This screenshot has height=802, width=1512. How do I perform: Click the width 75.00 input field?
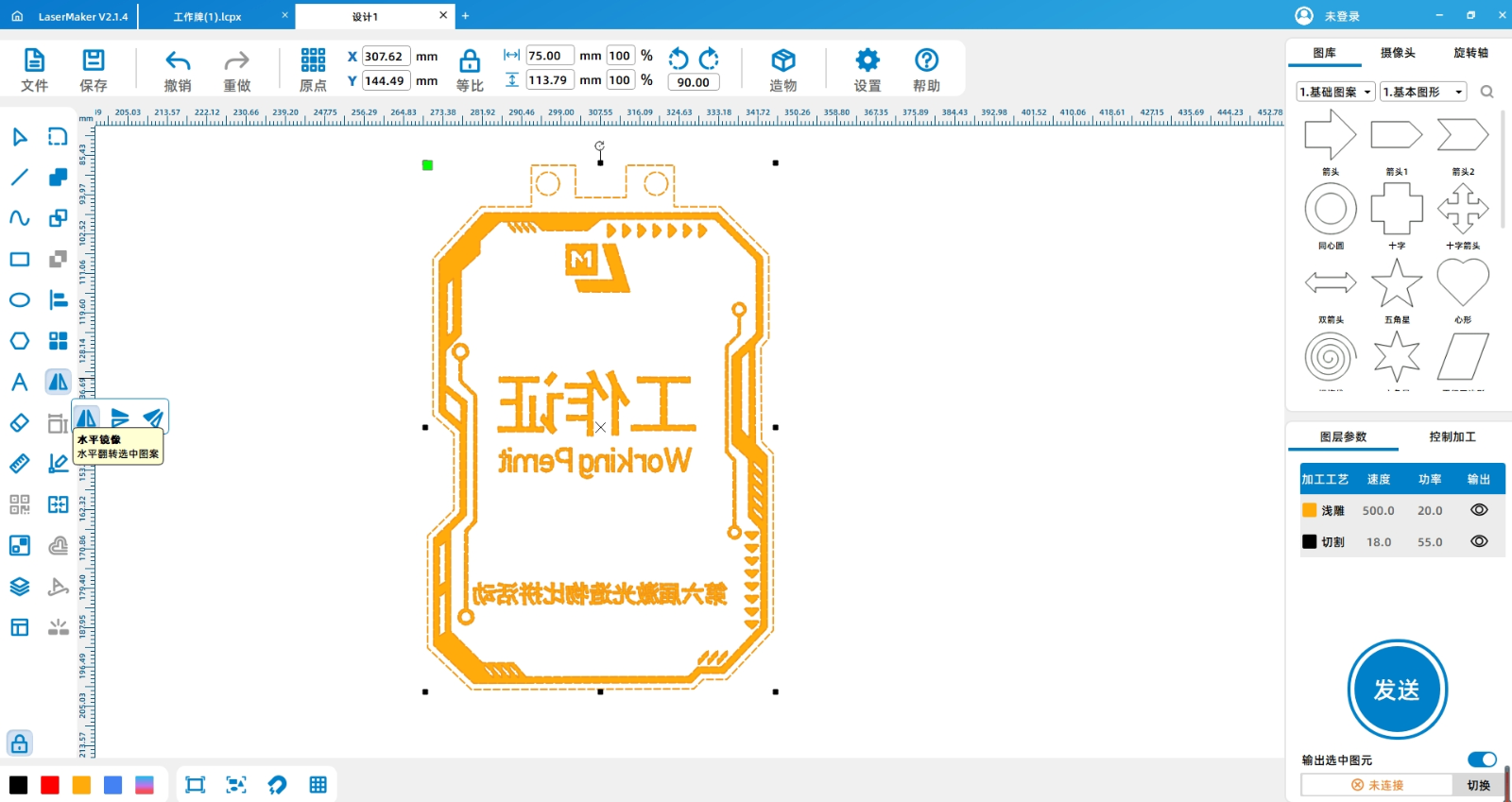click(x=550, y=56)
